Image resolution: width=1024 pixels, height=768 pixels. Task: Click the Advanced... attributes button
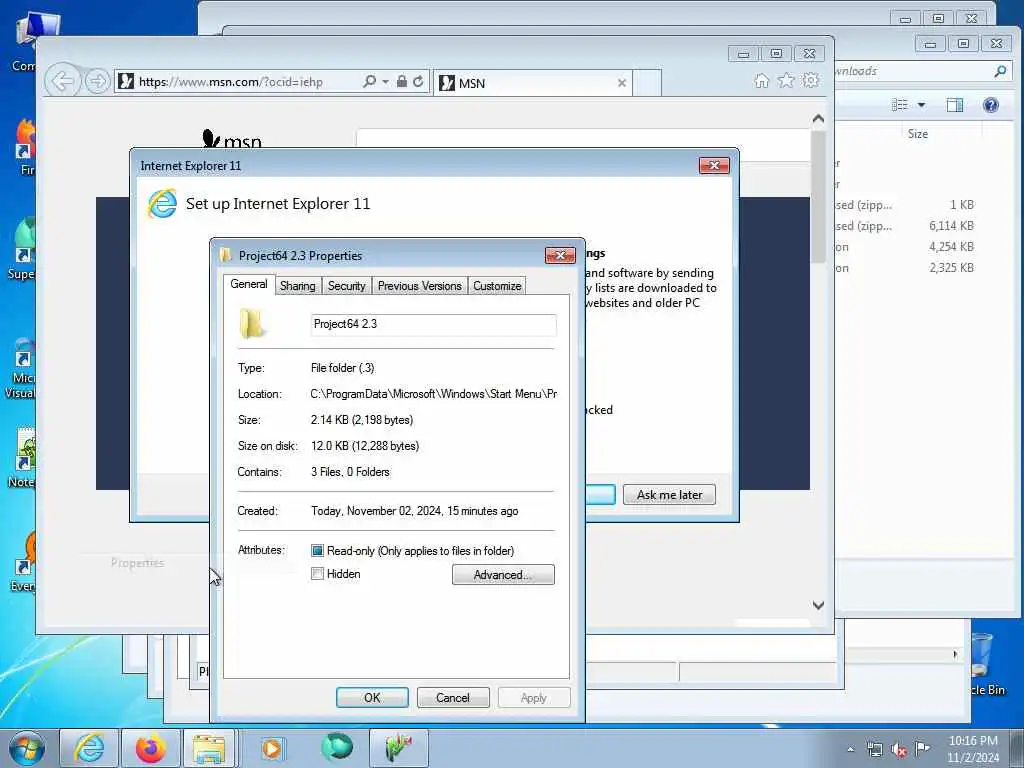tap(503, 575)
